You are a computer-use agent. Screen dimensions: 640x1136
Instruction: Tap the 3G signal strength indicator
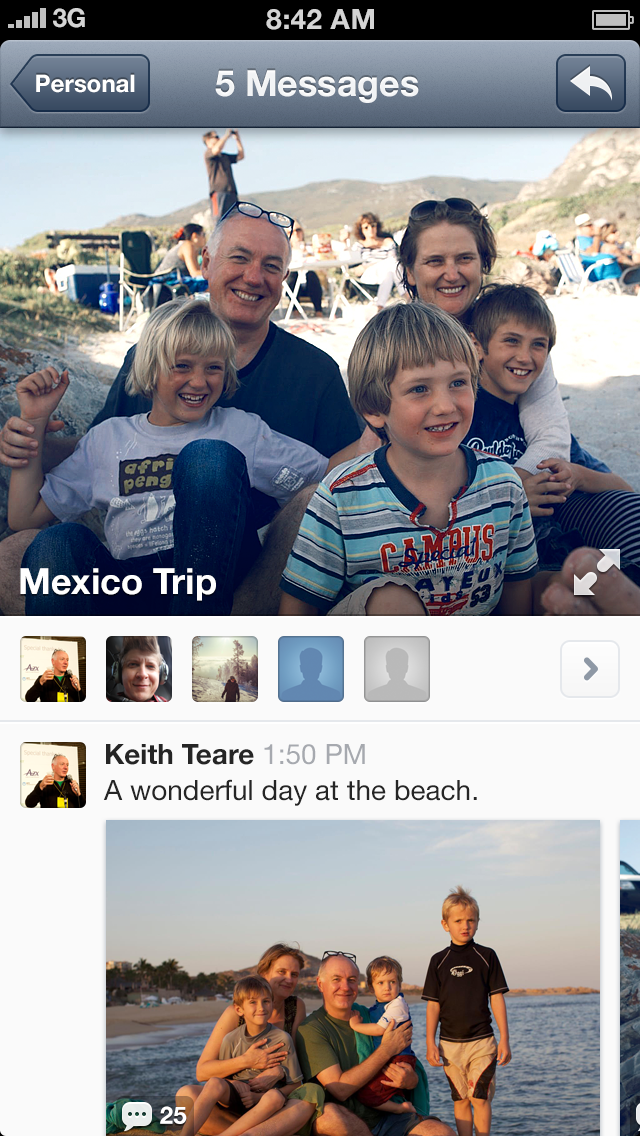coord(46,19)
